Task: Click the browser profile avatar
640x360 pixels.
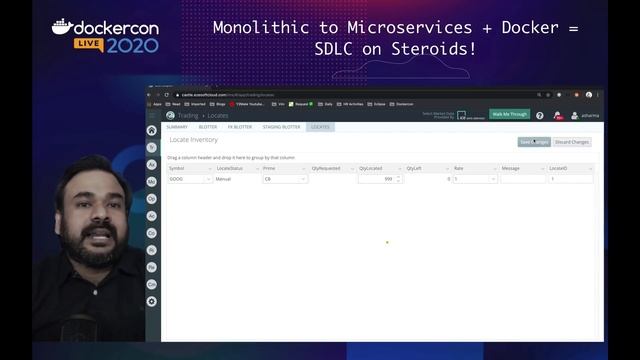Action: [589, 95]
